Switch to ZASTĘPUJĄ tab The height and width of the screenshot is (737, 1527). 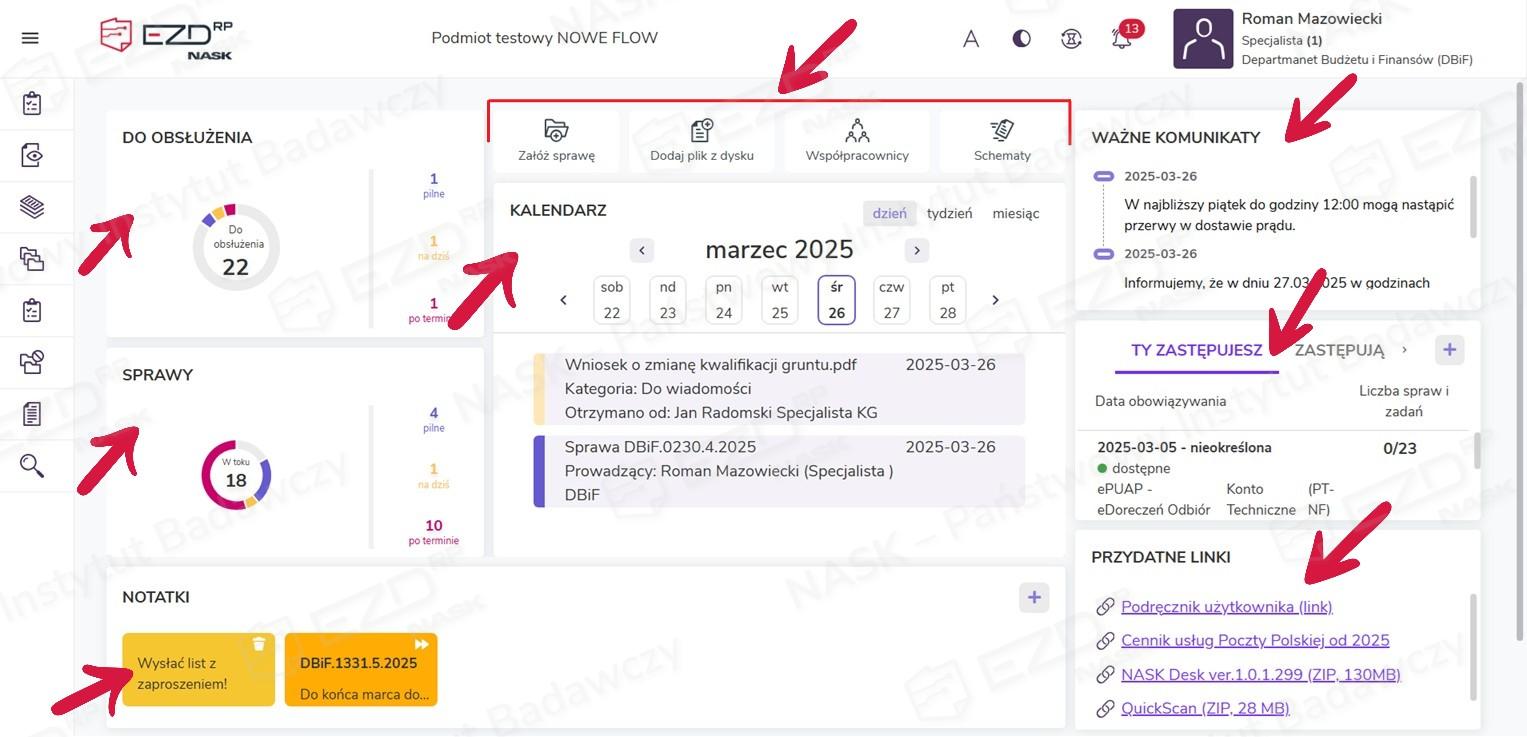click(x=1339, y=350)
